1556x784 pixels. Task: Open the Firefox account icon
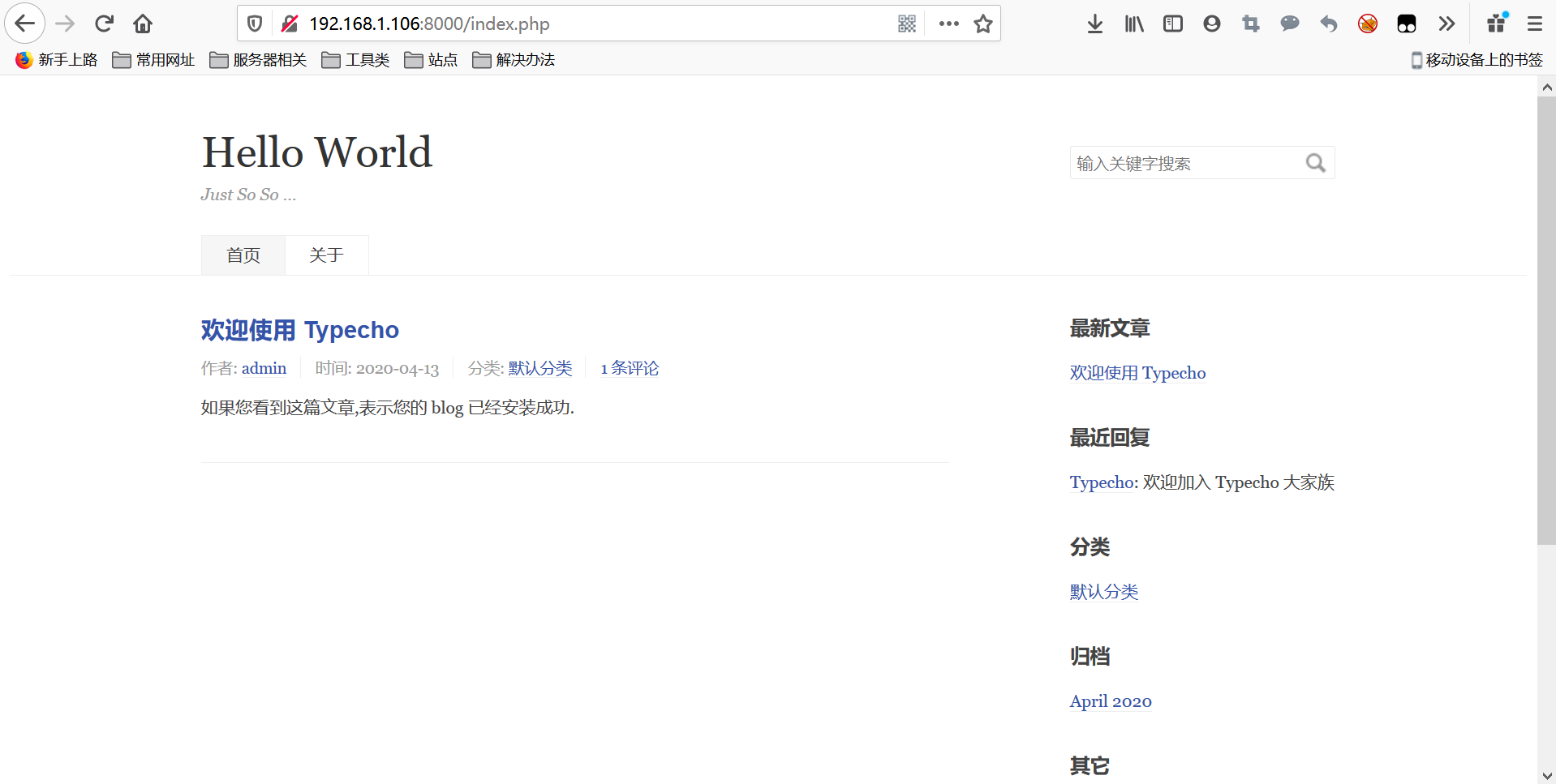1212,24
